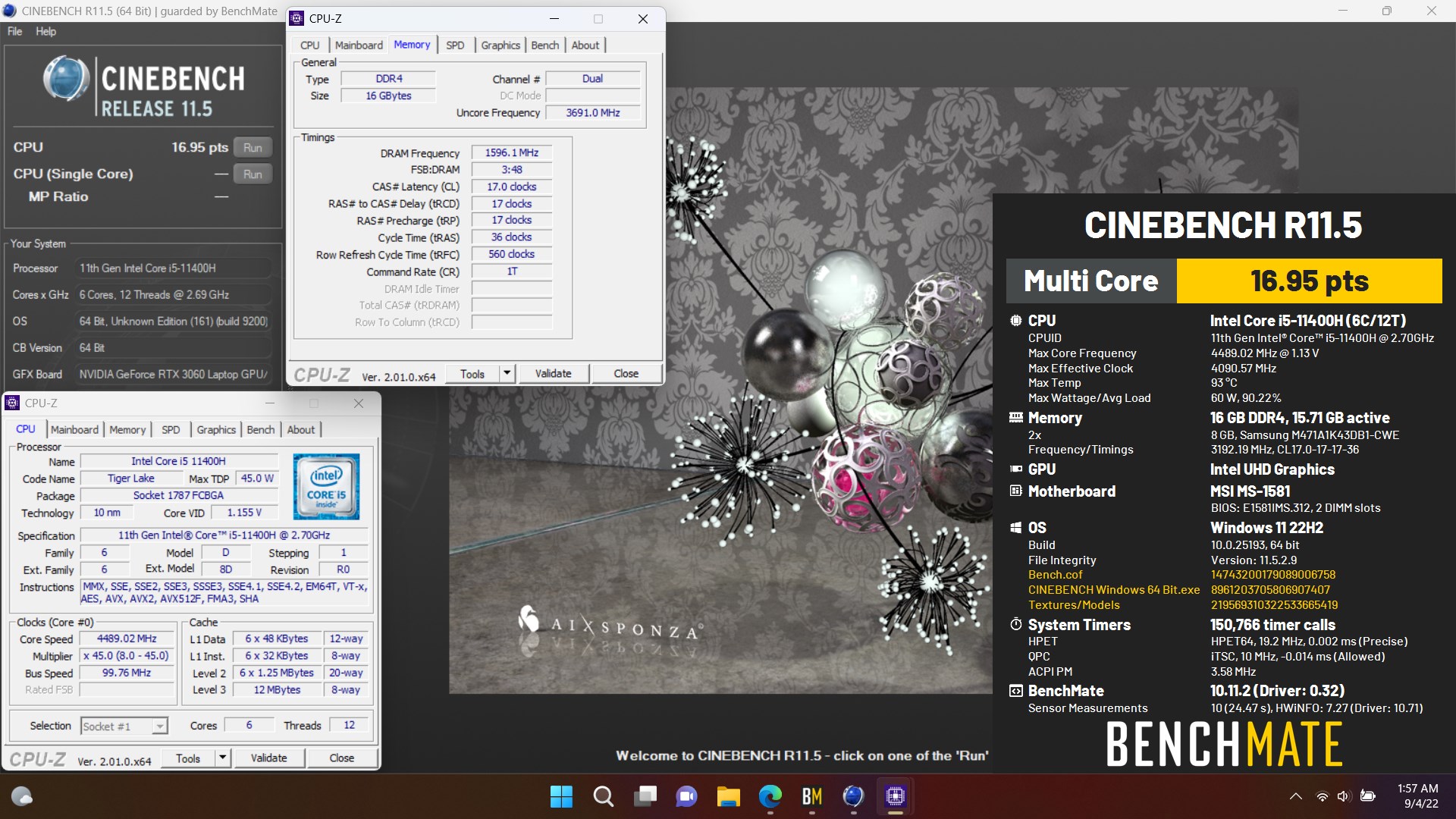This screenshot has width=1456, height=819.
Task: Open Task View on taskbar
Action: (x=645, y=796)
